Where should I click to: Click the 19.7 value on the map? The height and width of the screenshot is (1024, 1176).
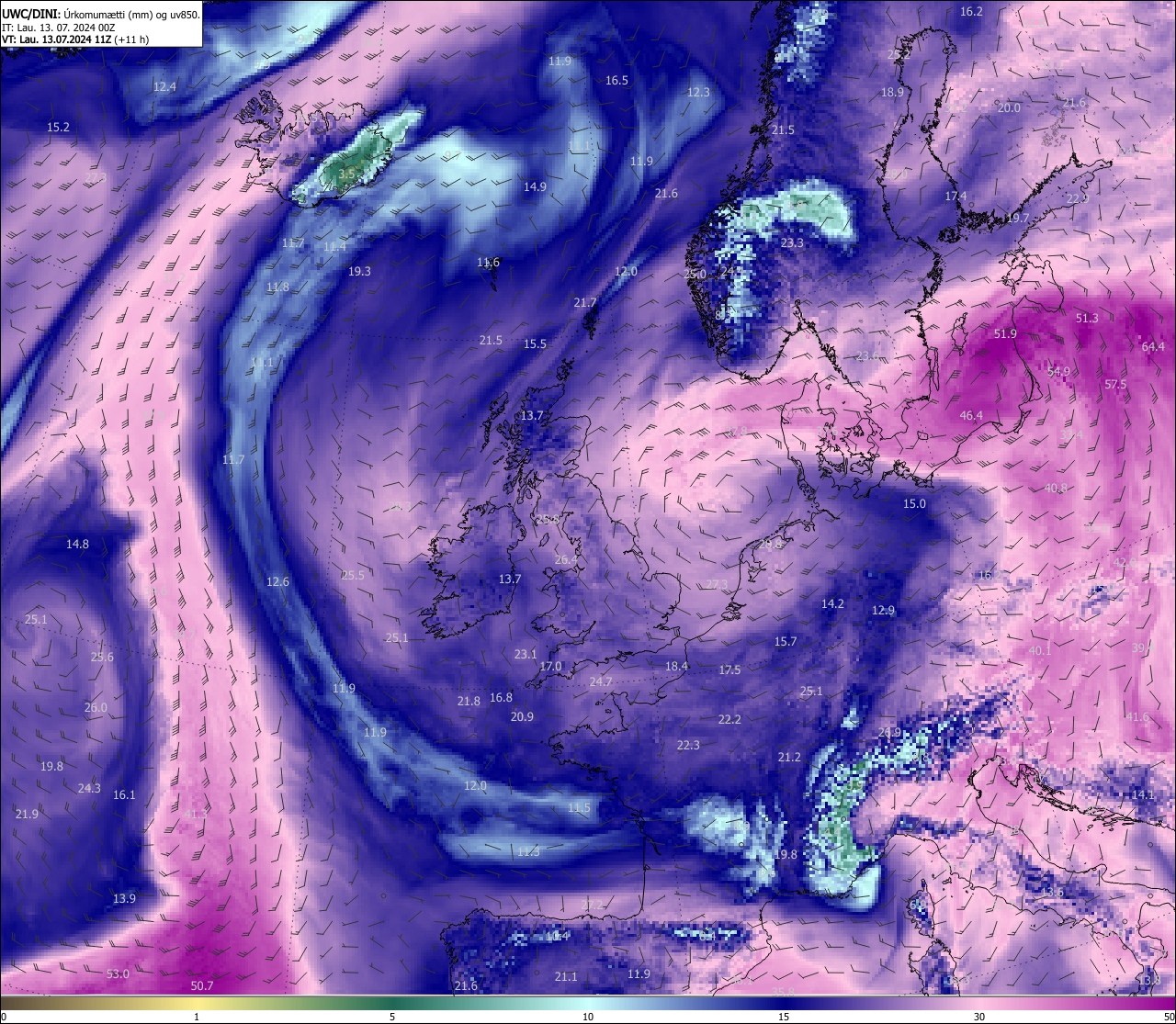(x=1017, y=218)
